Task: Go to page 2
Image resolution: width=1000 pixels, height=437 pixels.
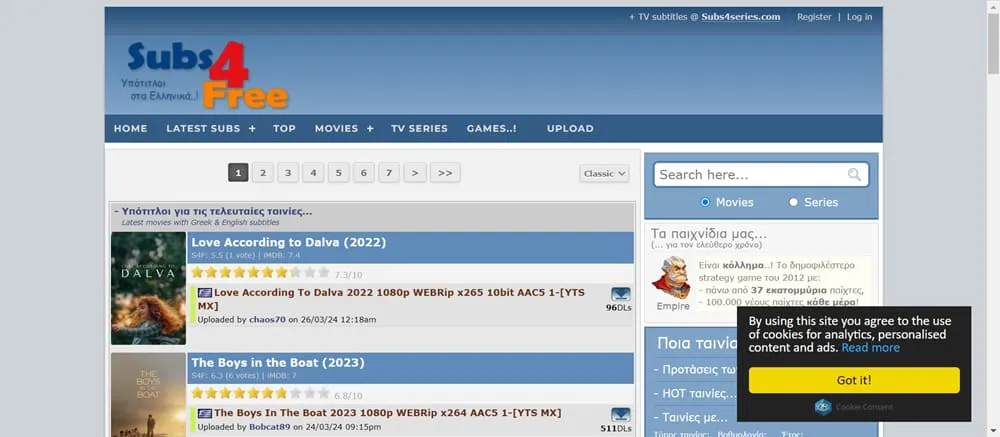Action: tap(263, 173)
